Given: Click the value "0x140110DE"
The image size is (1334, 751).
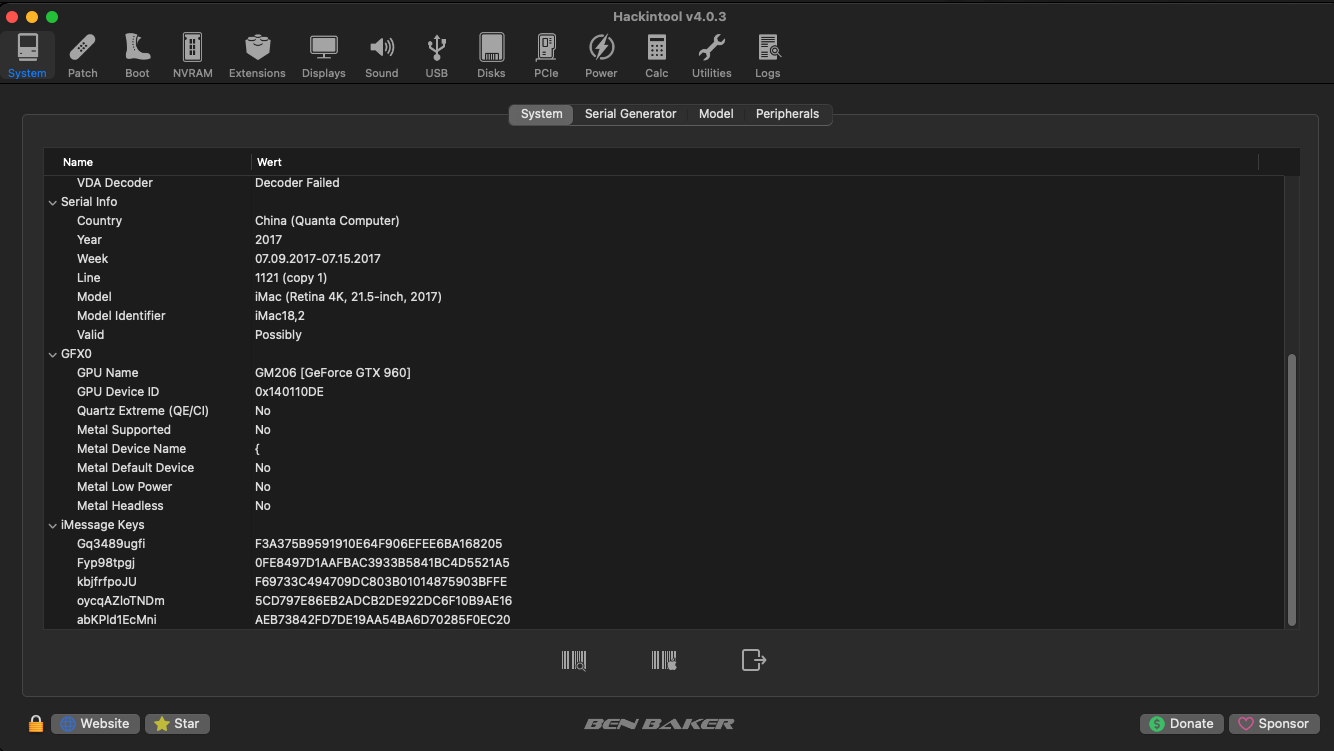Looking at the screenshot, I should pyautogui.click(x=289, y=392).
